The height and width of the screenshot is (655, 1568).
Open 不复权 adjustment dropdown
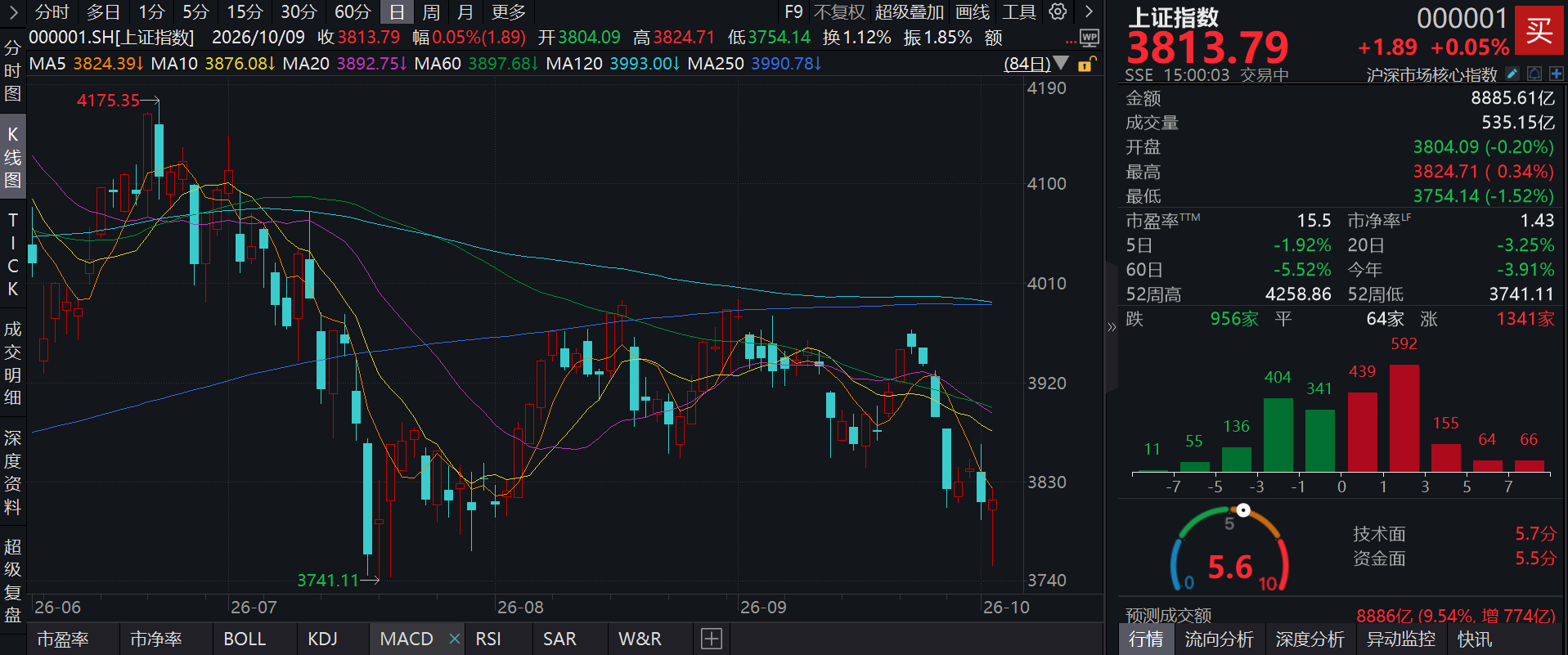click(839, 11)
